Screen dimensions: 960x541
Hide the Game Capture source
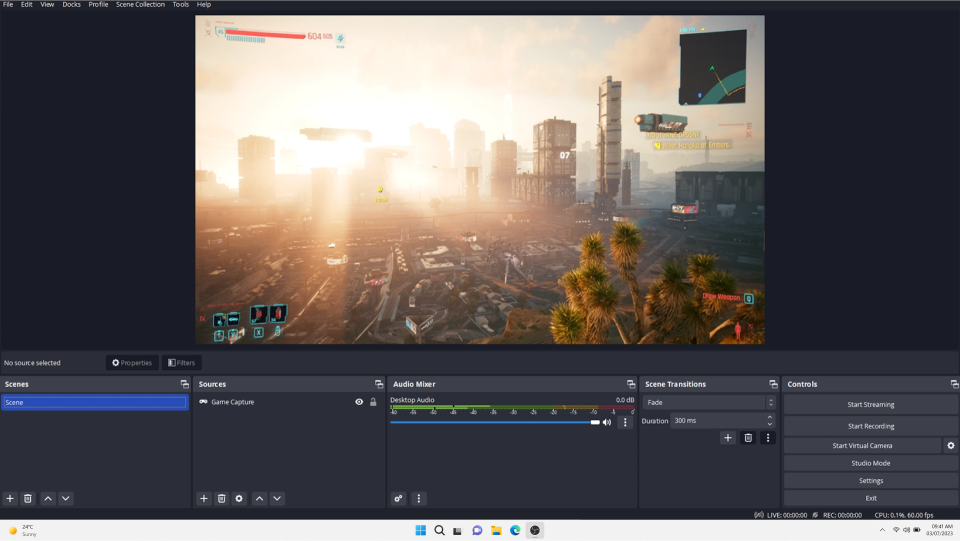359,402
